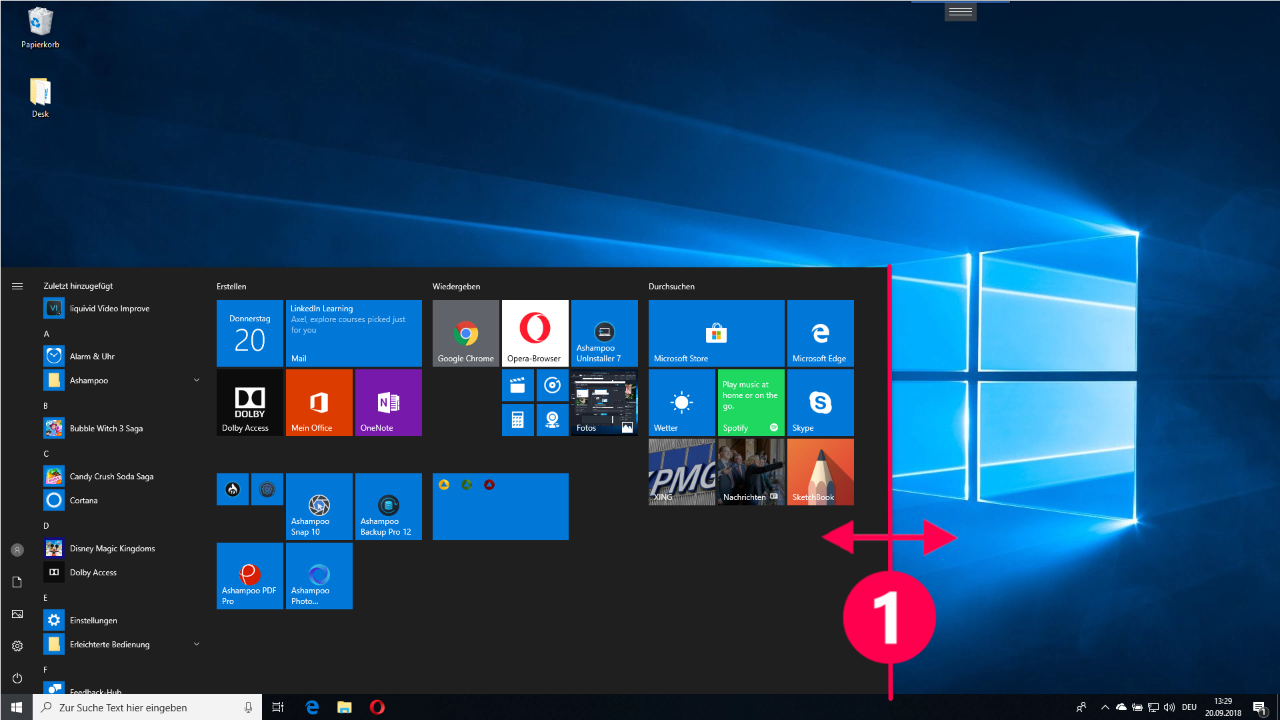Open the small flame icon tile
This screenshot has width=1280, height=720.
232,489
